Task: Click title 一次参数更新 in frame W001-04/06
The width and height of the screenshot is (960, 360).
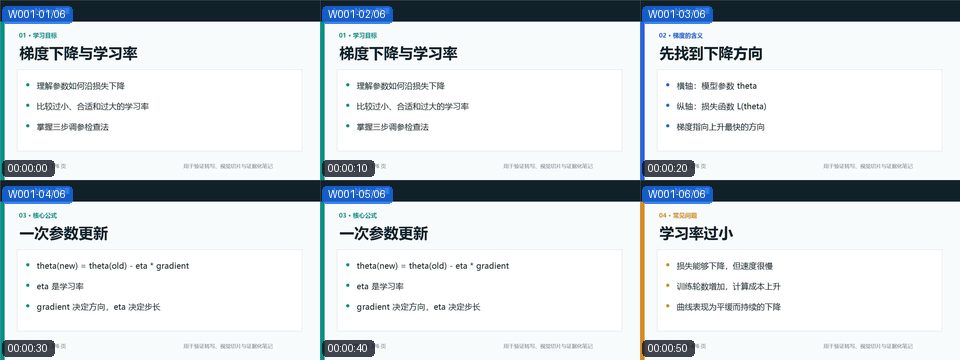Action: [64, 234]
